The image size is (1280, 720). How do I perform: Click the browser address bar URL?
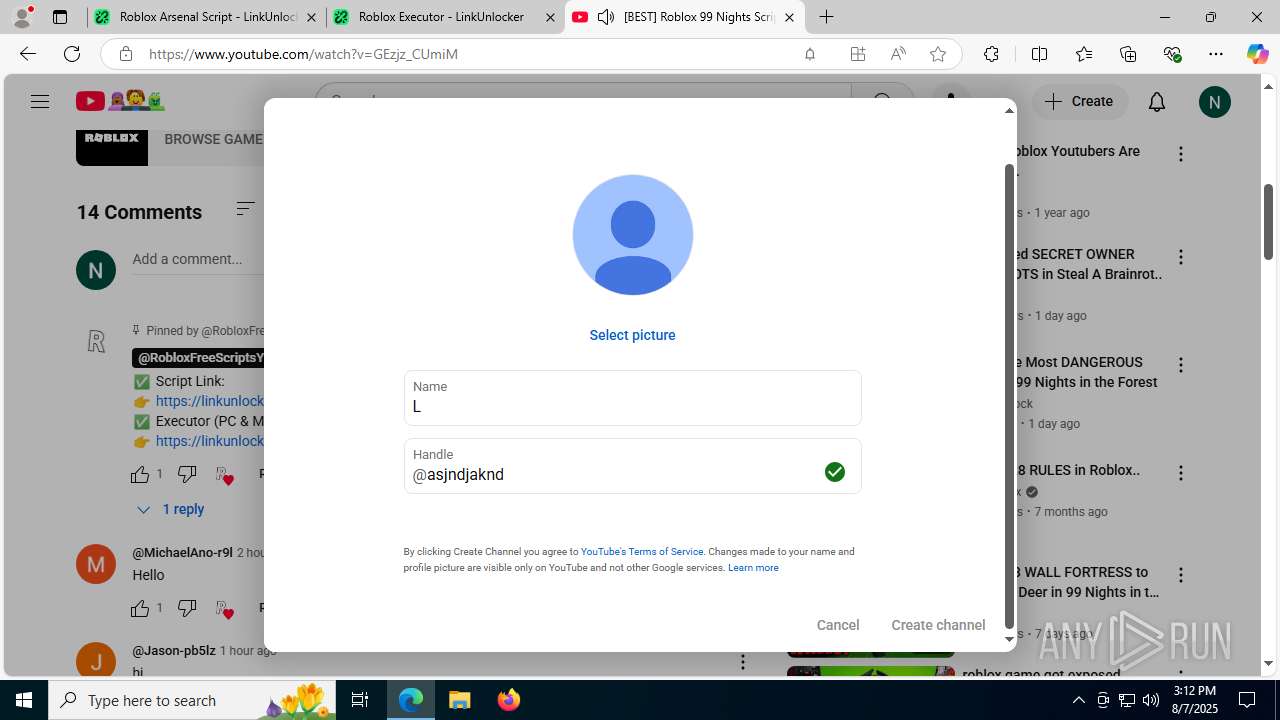[303, 54]
